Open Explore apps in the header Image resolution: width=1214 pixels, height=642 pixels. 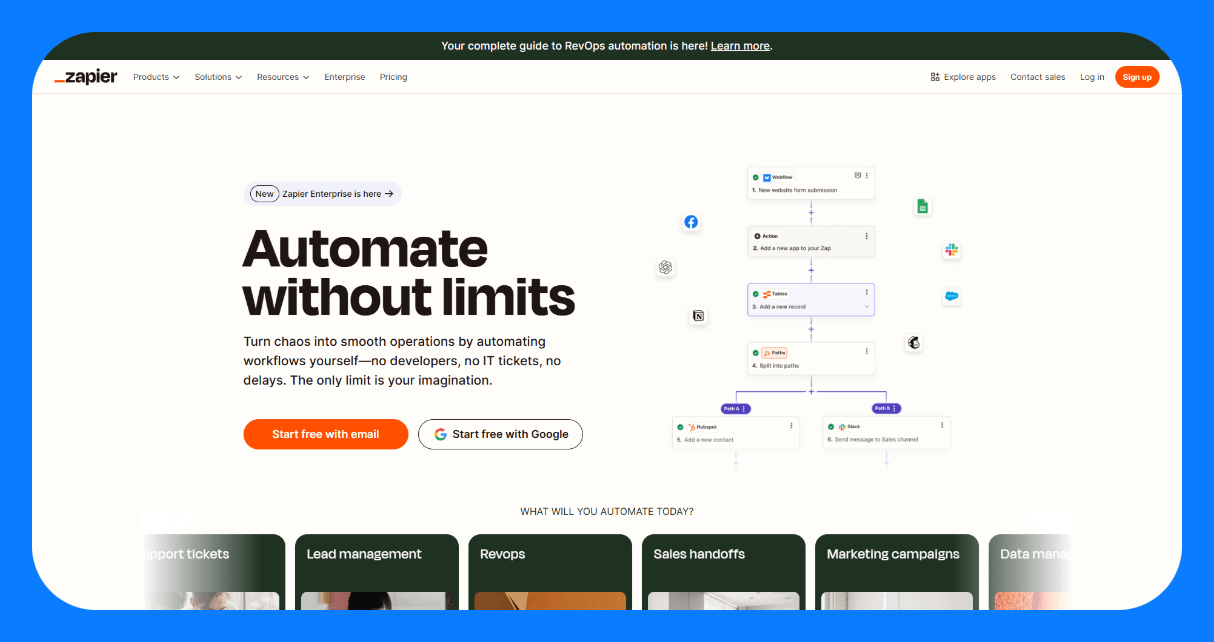[963, 77]
